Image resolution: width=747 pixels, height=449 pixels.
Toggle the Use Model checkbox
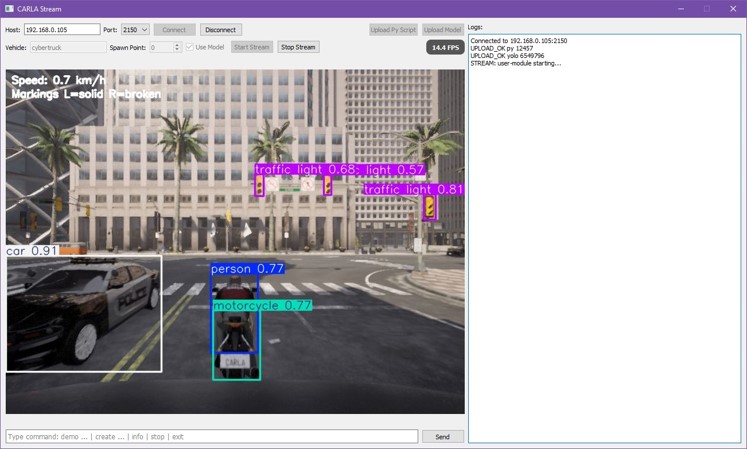pos(190,47)
